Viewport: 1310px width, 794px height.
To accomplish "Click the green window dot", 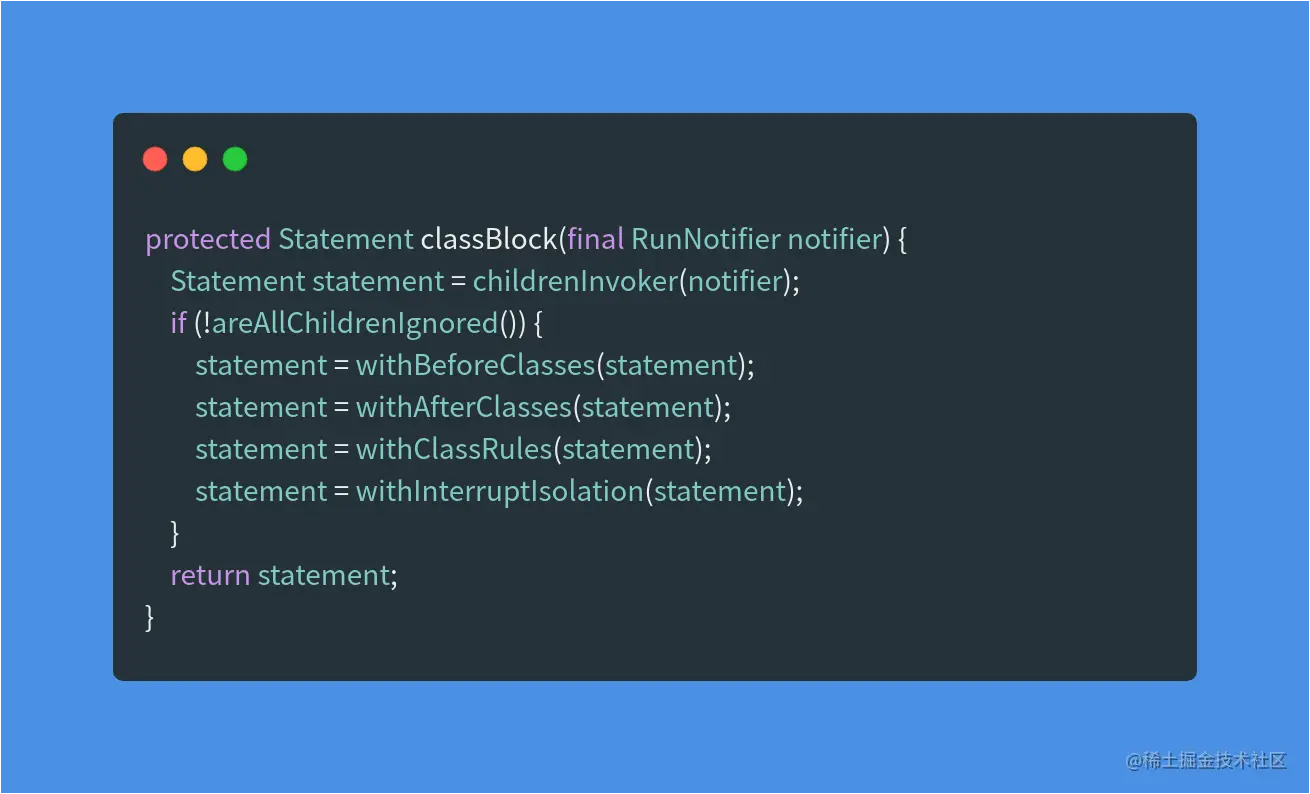I will [235, 159].
